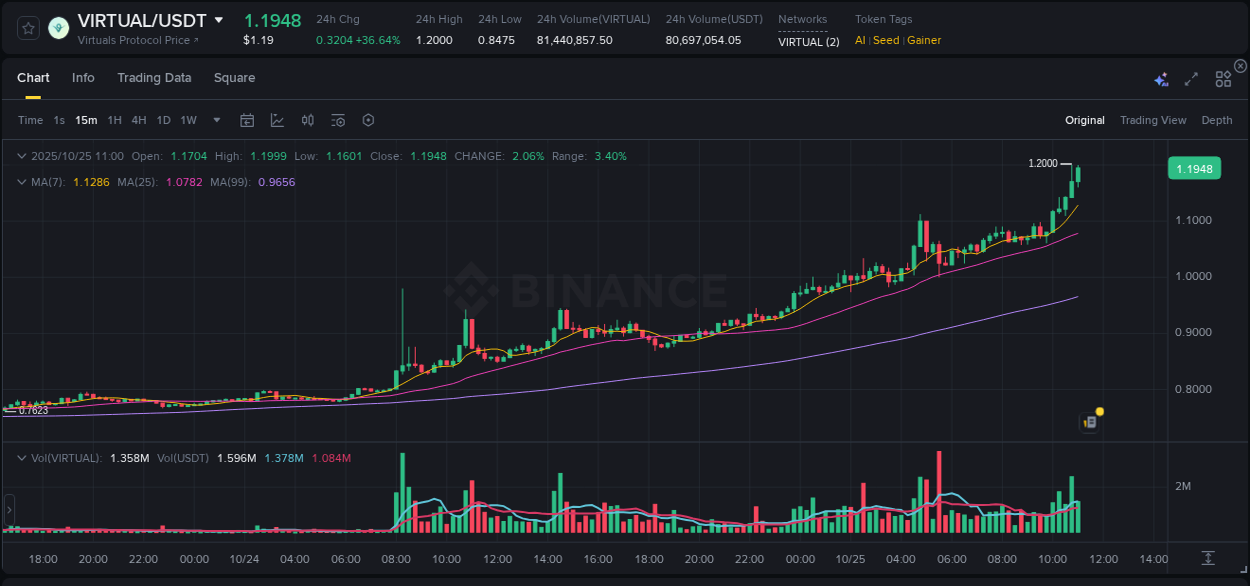Screen dimensions: 1250x586
Task: Open the indicators list icon
Action: [338, 120]
